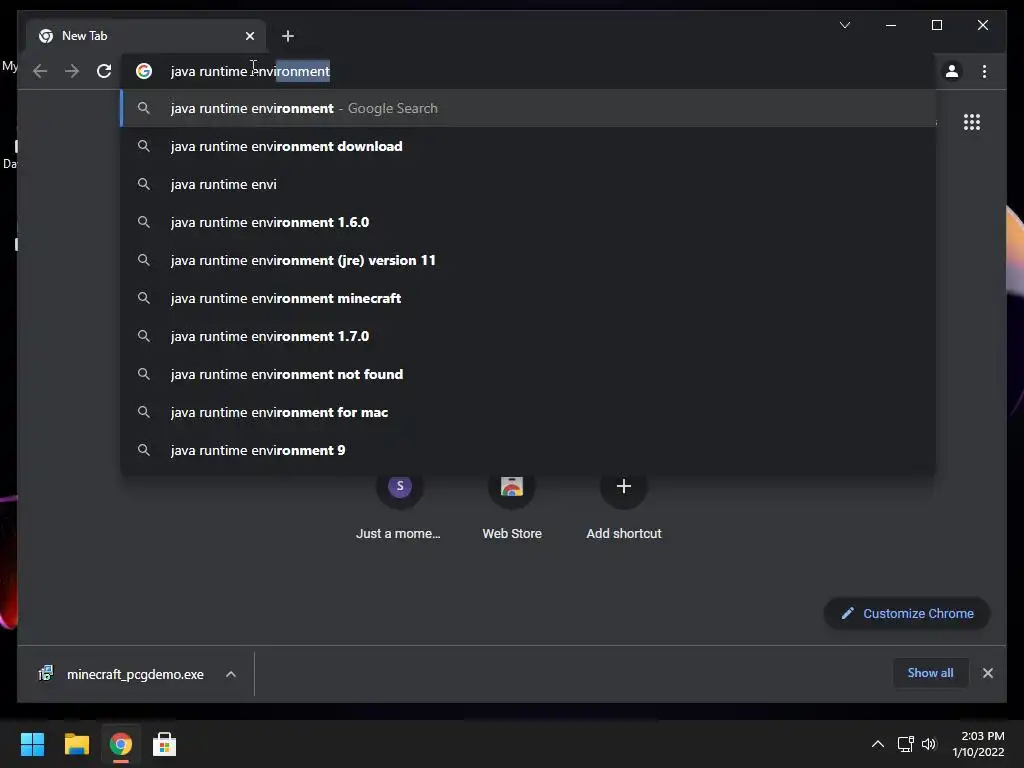The height and width of the screenshot is (768, 1024).
Task: Go back using the back arrow
Action: pos(40,71)
